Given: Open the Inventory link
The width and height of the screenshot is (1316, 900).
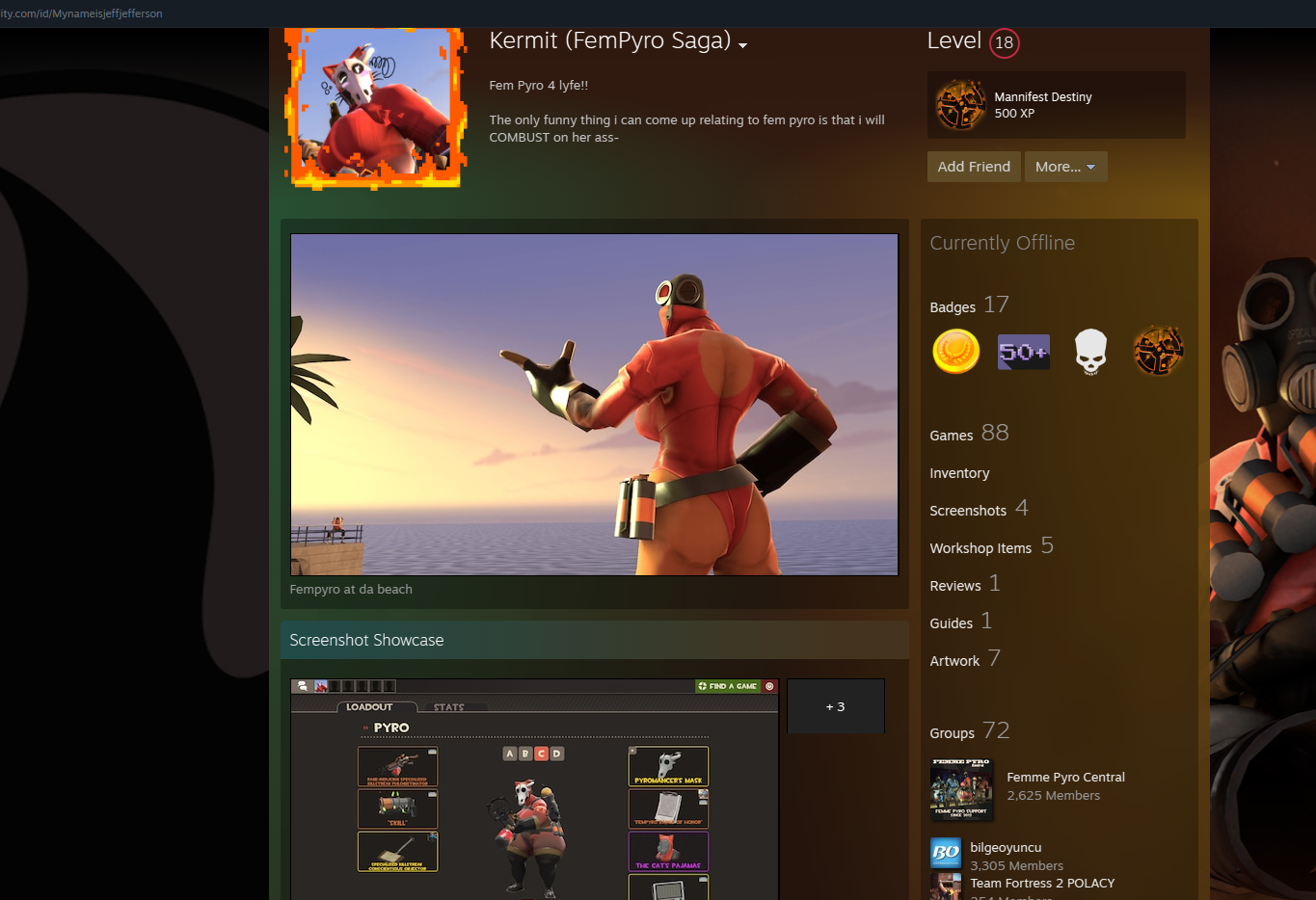Looking at the screenshot, I should pos(959,473).
